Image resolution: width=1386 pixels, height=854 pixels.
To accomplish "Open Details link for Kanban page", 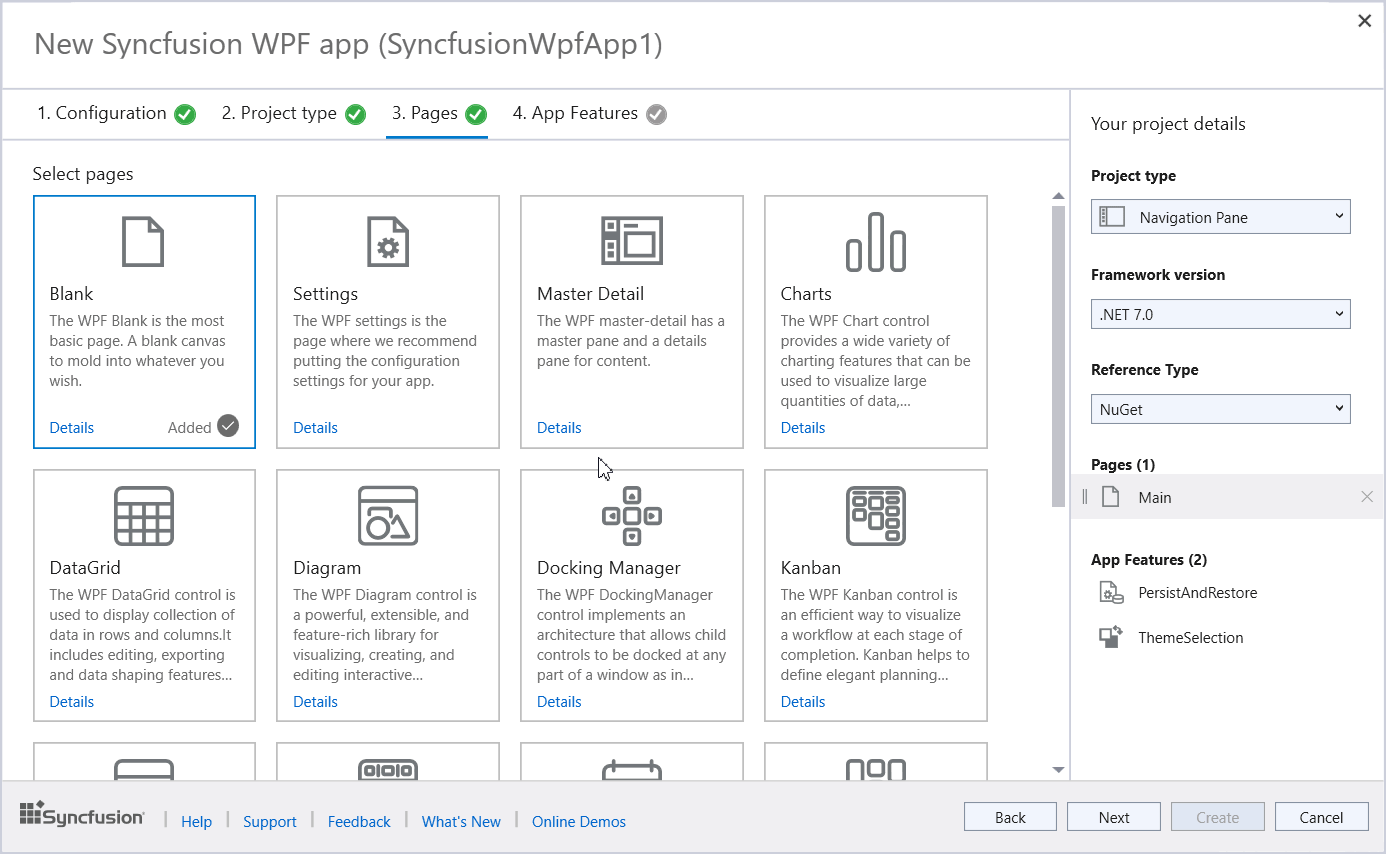I will coord(802,702).
